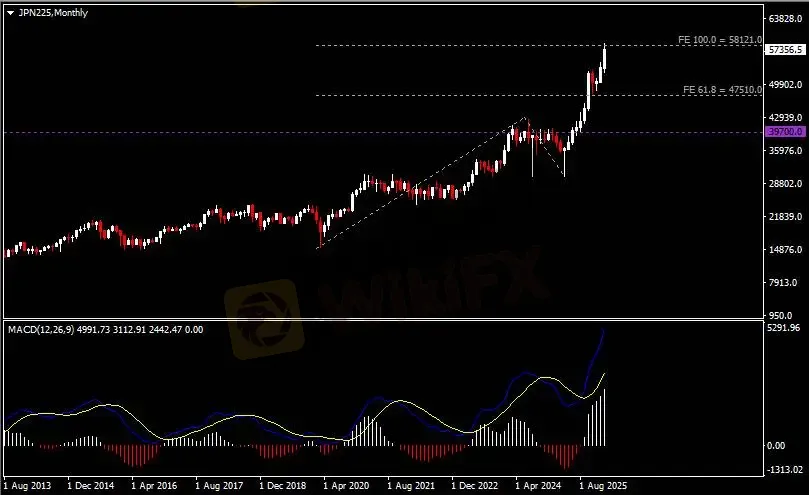Select the FE 100.0 = 58121.0 label
Image resolution: width=809 pixels, height=495 pixels.
click(x=720, y=40)
